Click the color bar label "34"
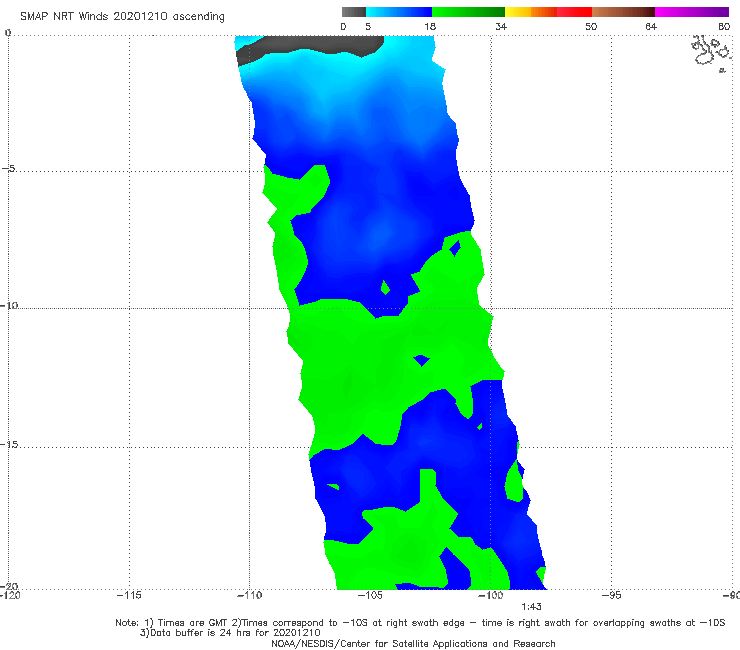740x650 pixels. pyautogui.click(x=501, y=26)
